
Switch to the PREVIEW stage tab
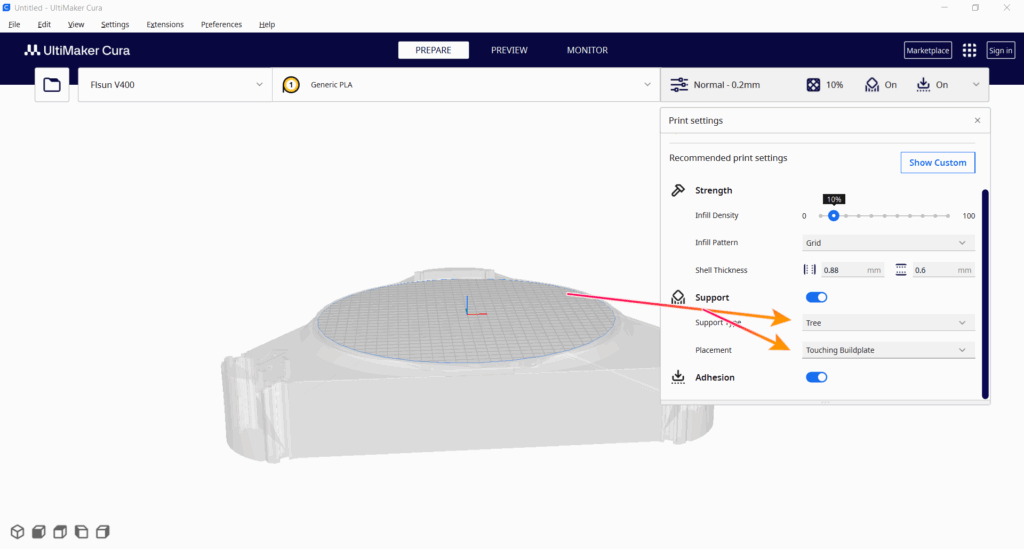509,50
